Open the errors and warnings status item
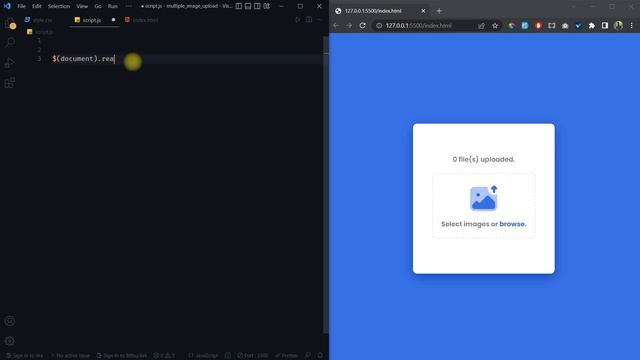The image size is (640, 360). tap(164, 356)
